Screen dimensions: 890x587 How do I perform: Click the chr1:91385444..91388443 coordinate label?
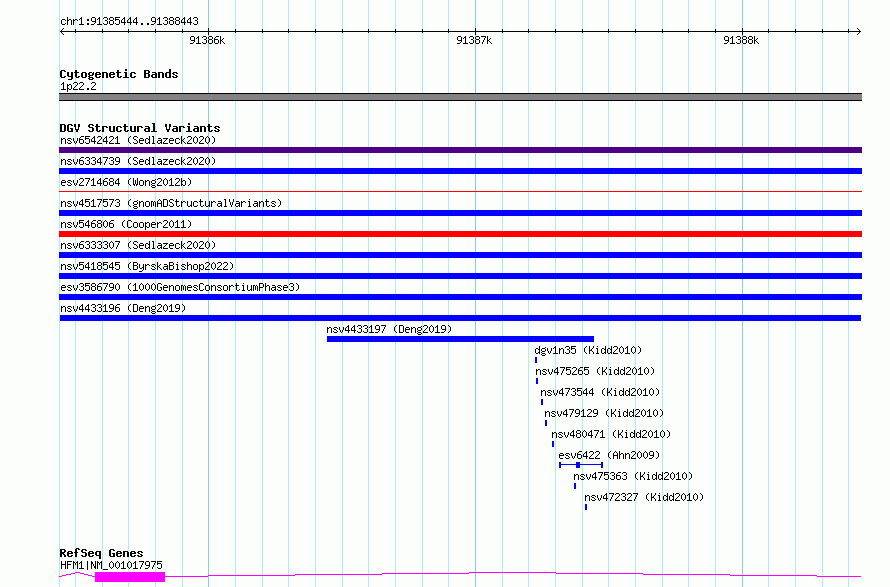[x=129, y=22]
